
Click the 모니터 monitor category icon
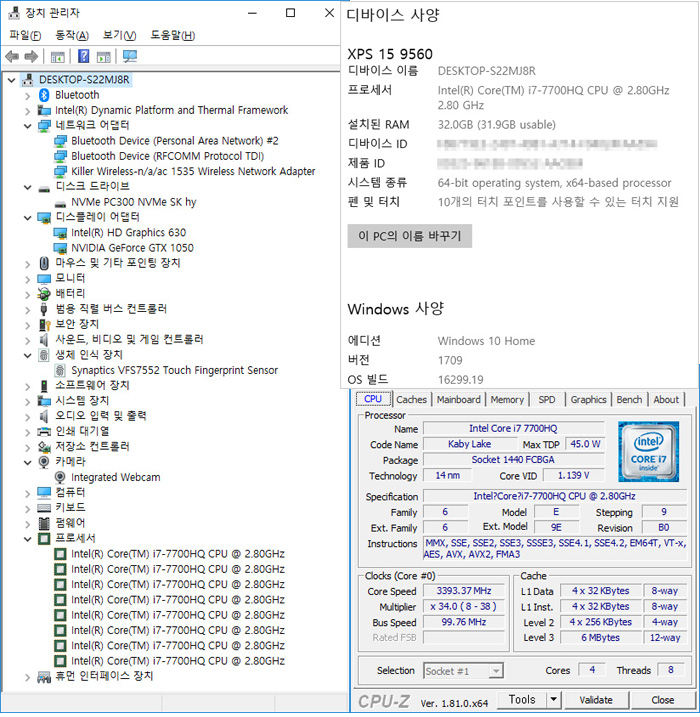[x=44, y=279]
